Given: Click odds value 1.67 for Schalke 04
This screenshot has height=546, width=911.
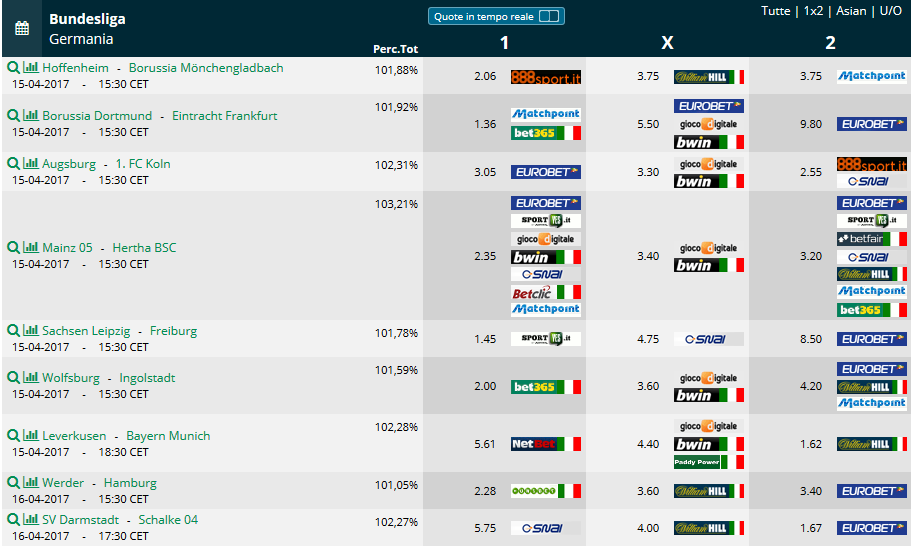Looking at the screenshot, I should coord(810,528).
